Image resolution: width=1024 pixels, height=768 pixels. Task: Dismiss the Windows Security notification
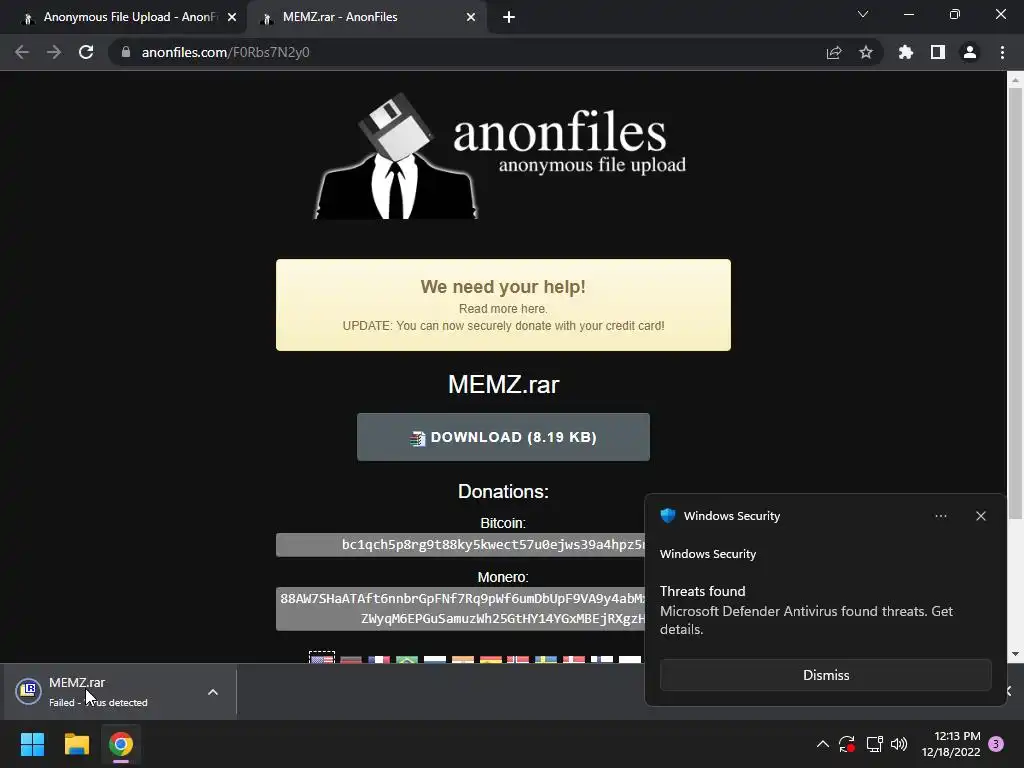pyautogui.click(x=825, y=675)
